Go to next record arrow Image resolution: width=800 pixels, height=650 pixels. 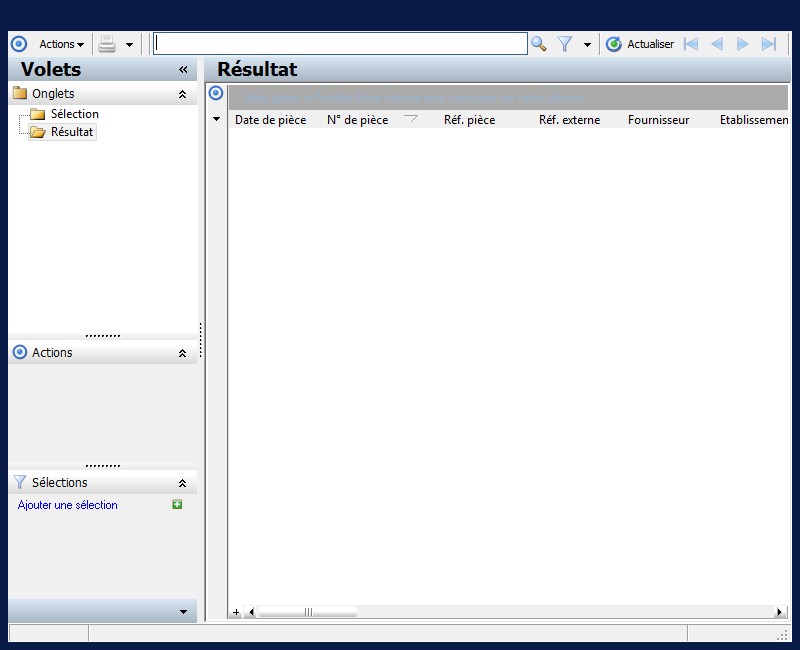[x=742, y=44]
